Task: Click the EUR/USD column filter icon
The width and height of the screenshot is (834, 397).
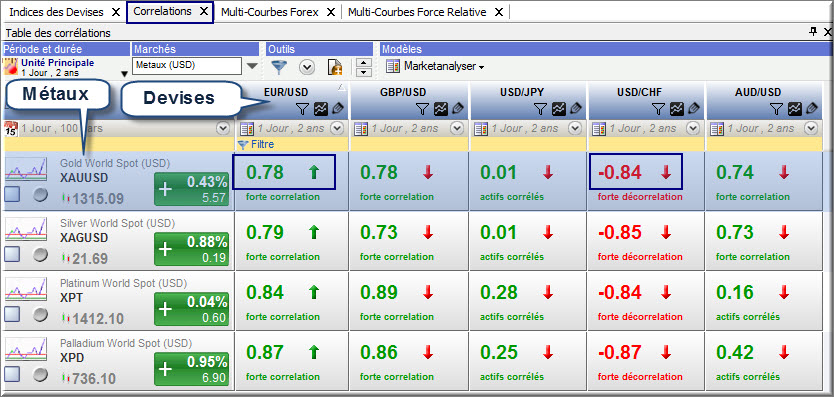Action: 302,109
